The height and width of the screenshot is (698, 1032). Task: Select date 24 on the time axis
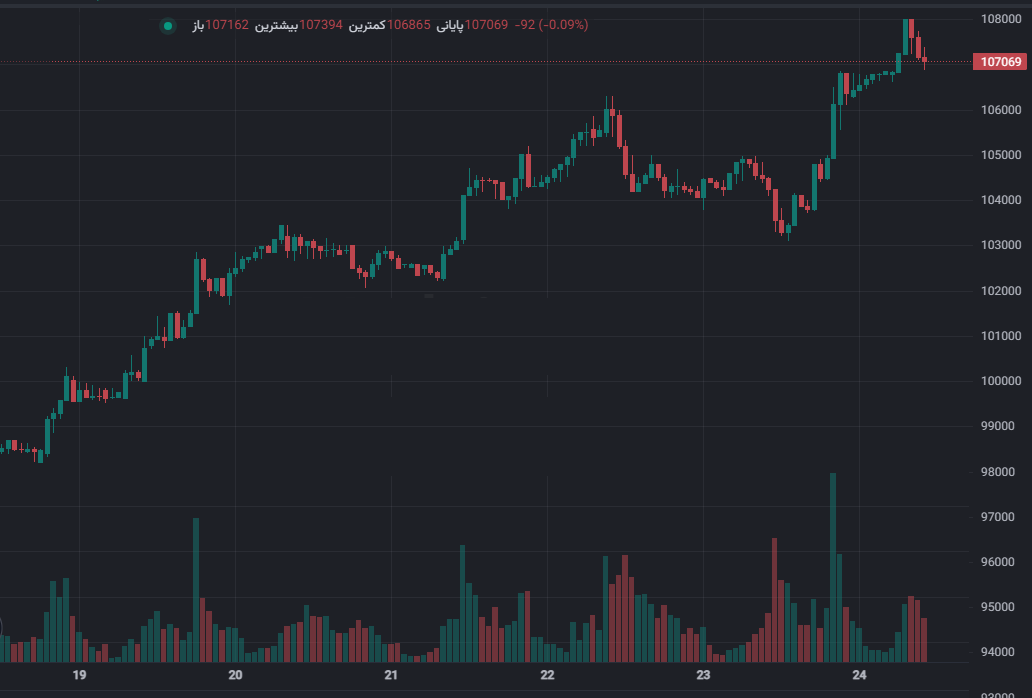pos(859,675)
